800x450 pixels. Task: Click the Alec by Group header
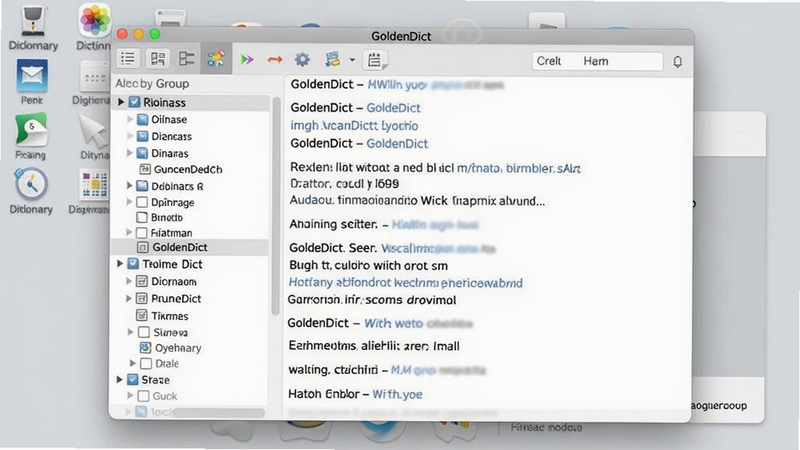152,84
